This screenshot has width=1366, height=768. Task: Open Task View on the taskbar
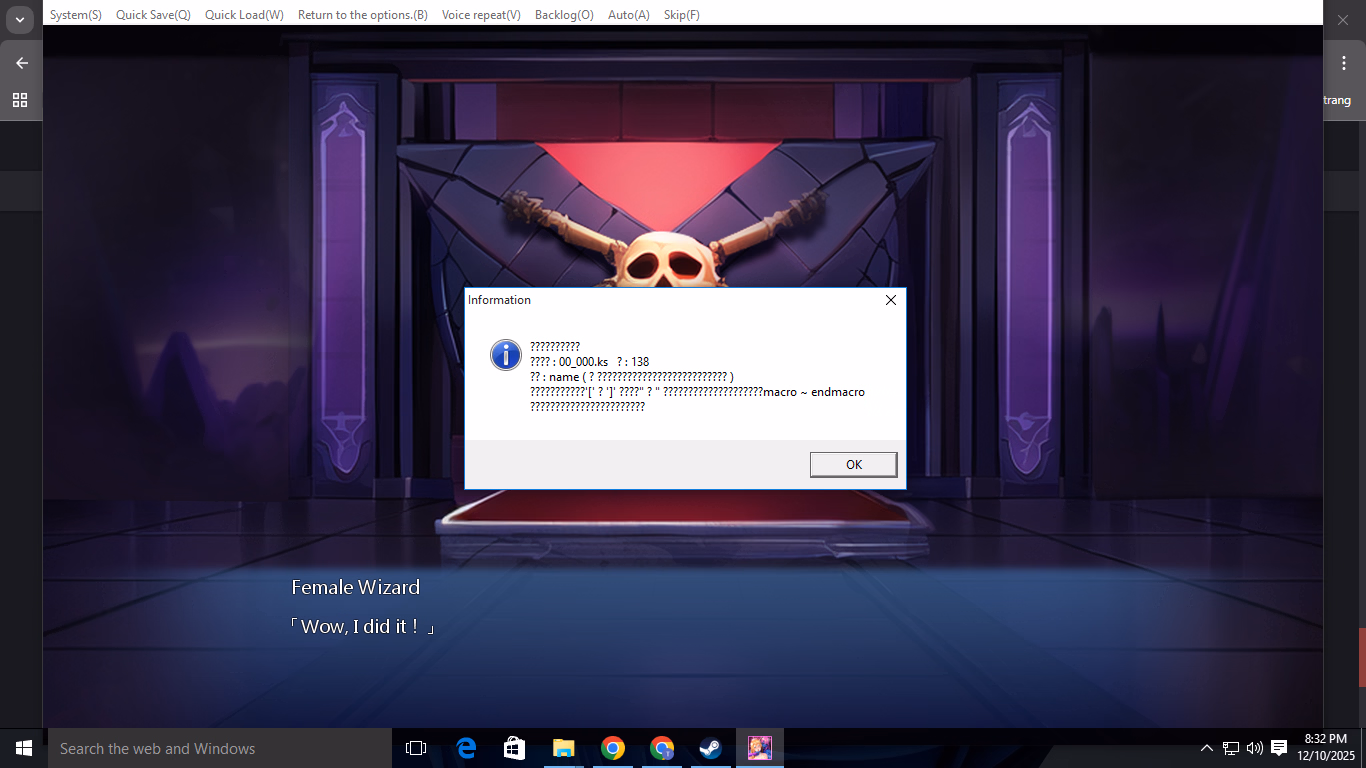point(416,748)
